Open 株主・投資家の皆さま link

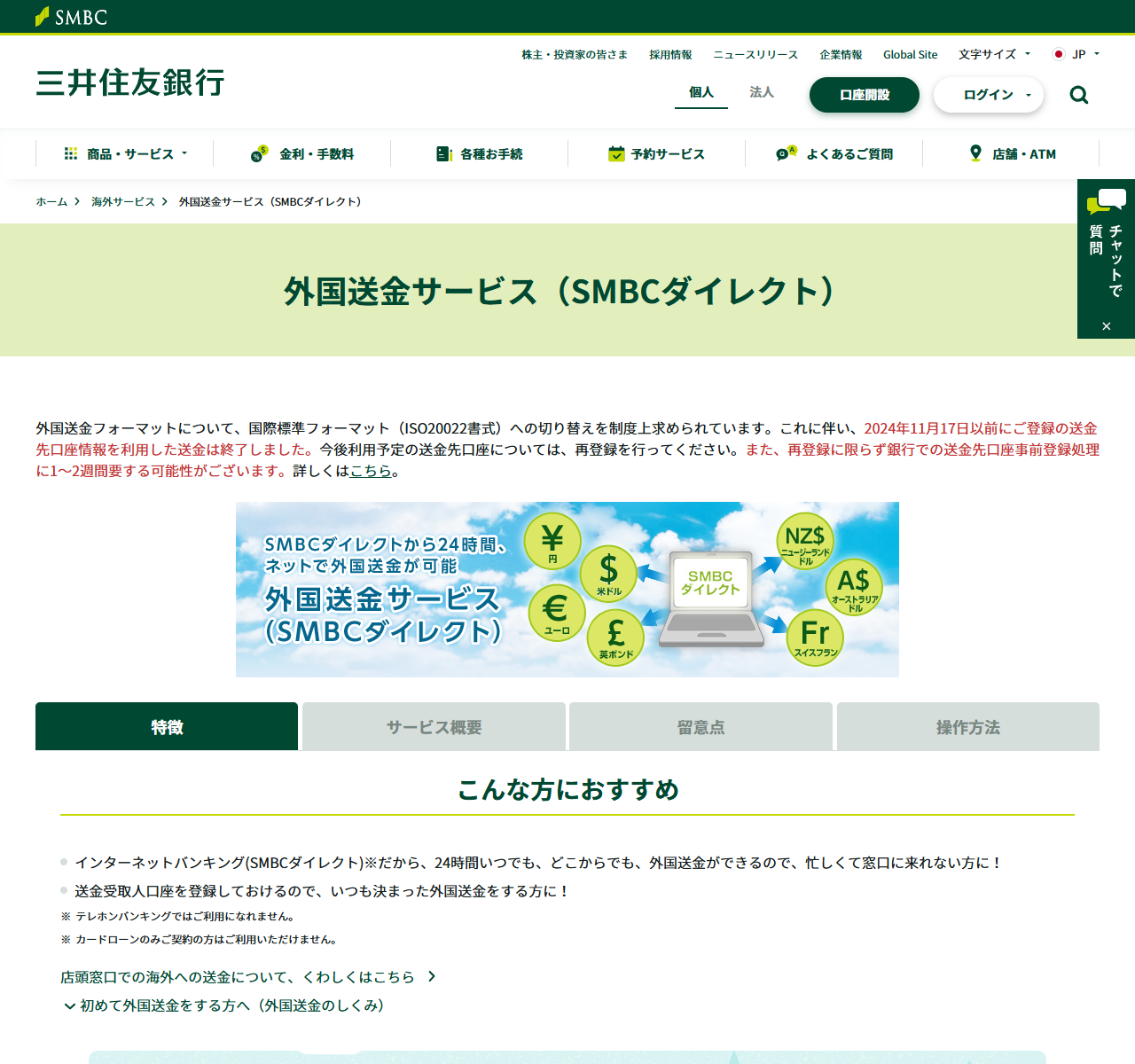click(x=575, y=54)
